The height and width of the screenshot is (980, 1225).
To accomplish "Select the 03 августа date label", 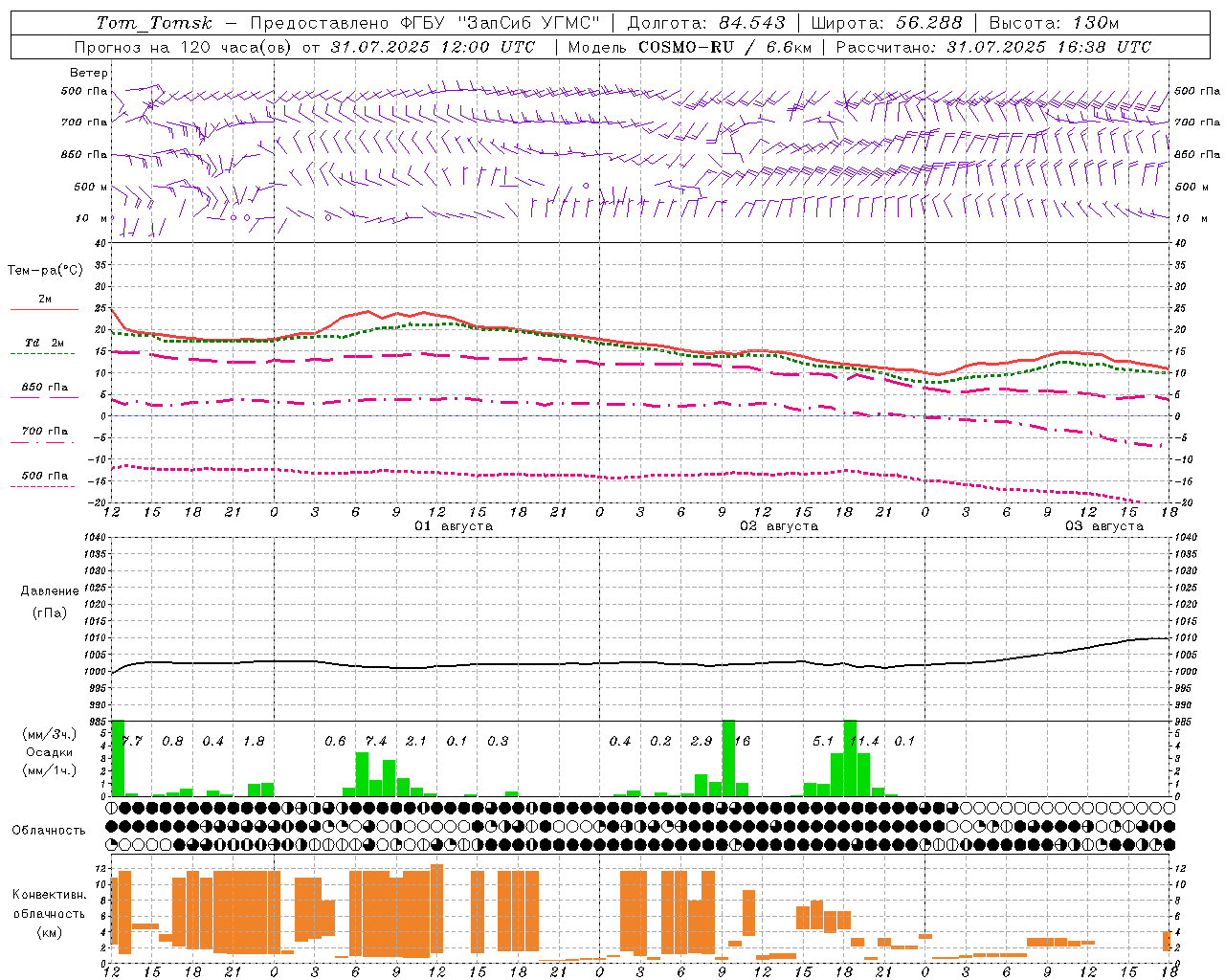I will pos(1104,526).
